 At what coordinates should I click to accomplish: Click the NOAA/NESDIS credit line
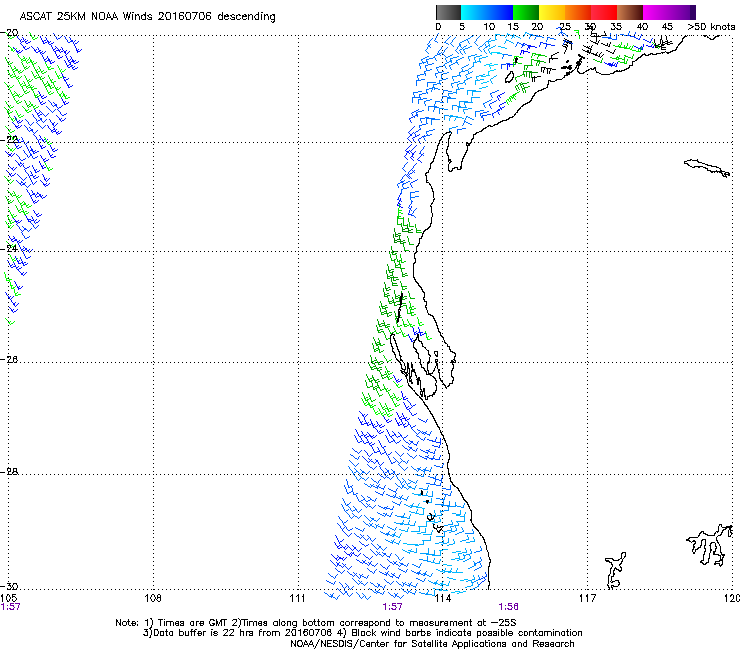pos(432,644)
